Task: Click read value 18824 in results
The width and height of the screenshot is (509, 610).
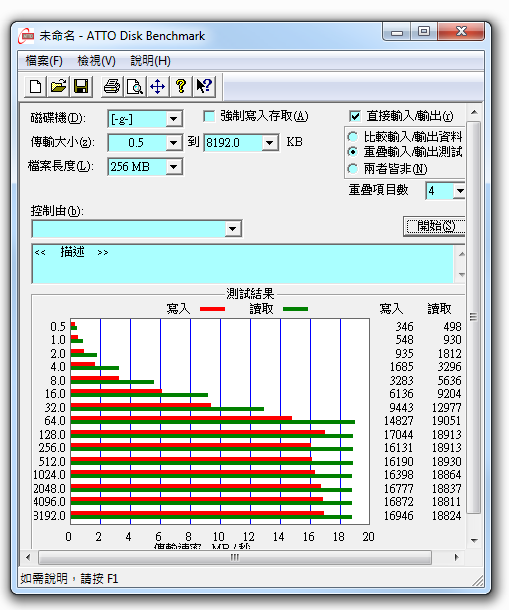Action: pos(446,515)
